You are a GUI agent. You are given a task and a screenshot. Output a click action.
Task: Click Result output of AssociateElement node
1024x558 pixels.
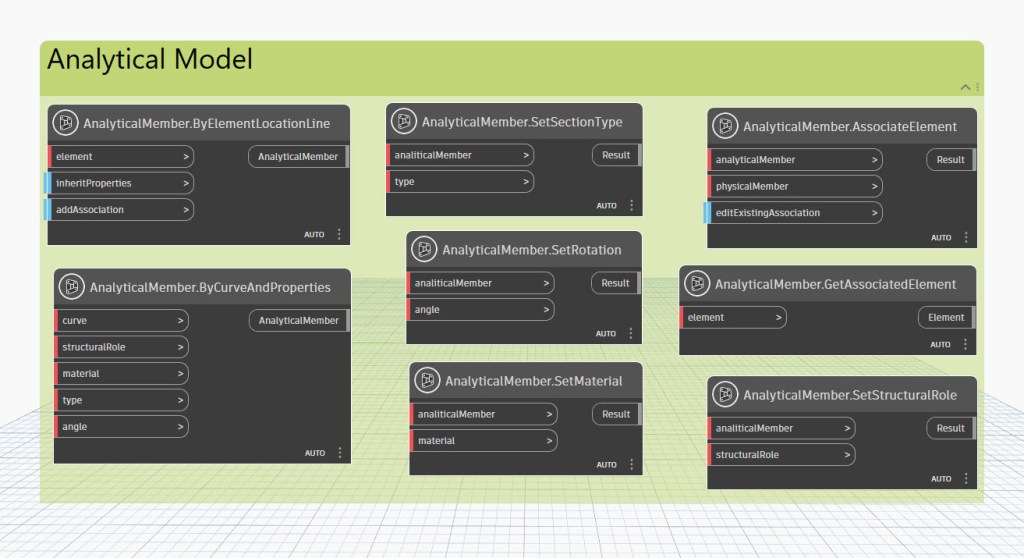coord(950,159)
